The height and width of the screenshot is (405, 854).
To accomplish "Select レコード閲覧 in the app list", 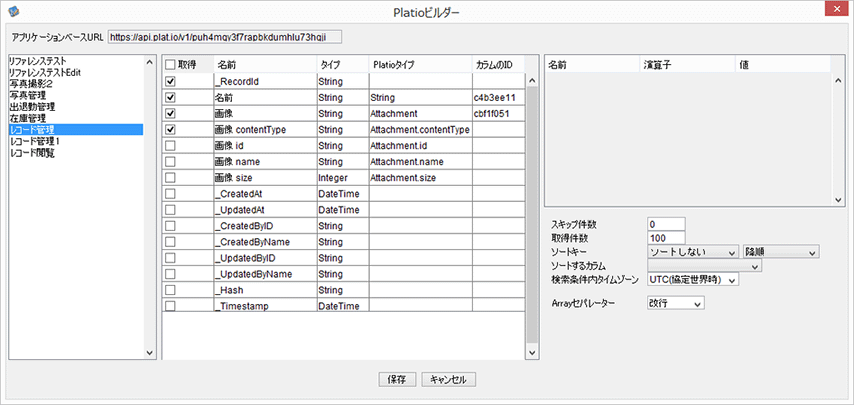I will click(x=76, y=152).
